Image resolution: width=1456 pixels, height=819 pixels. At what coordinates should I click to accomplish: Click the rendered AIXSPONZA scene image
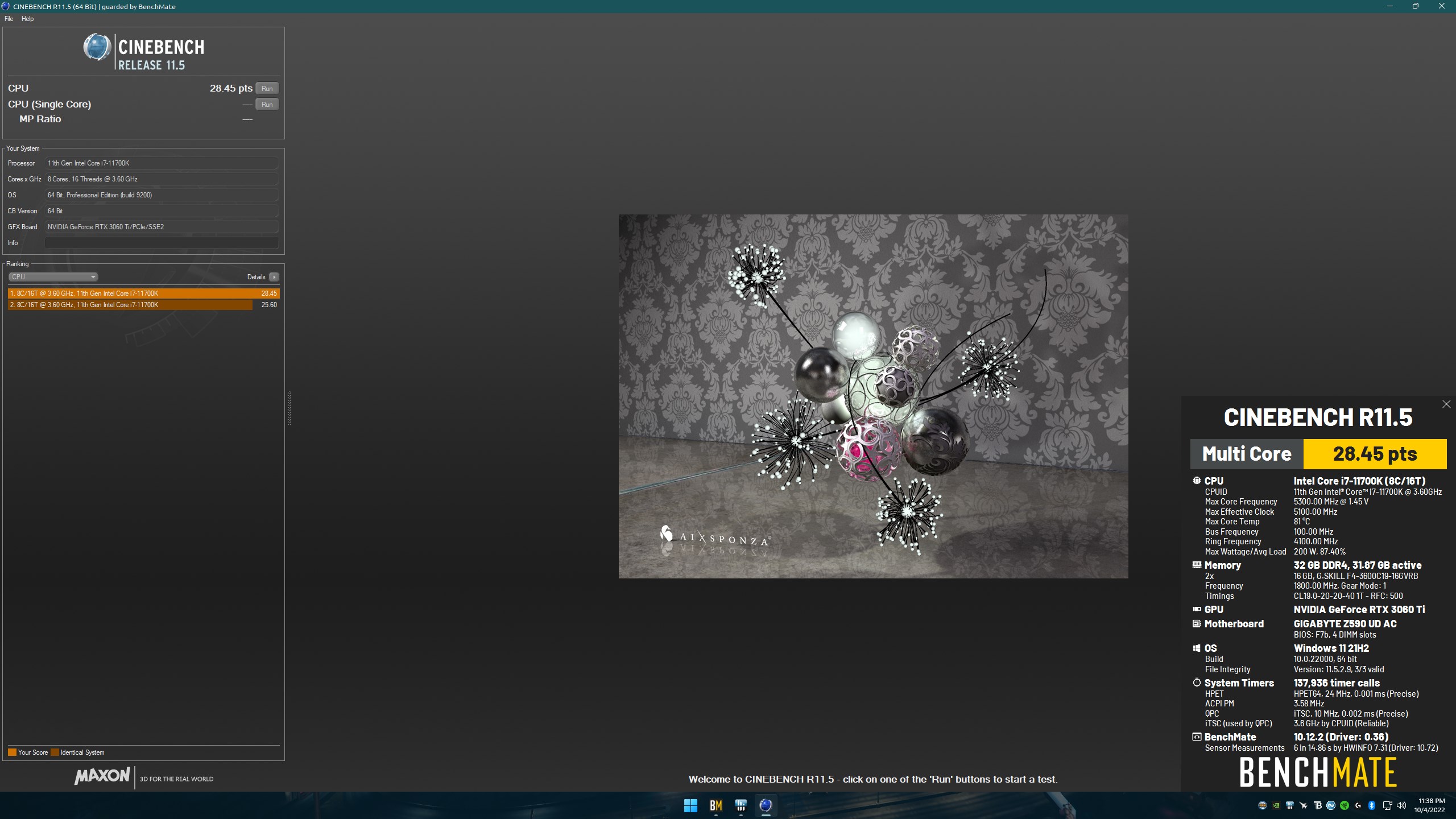click(873, 396)
